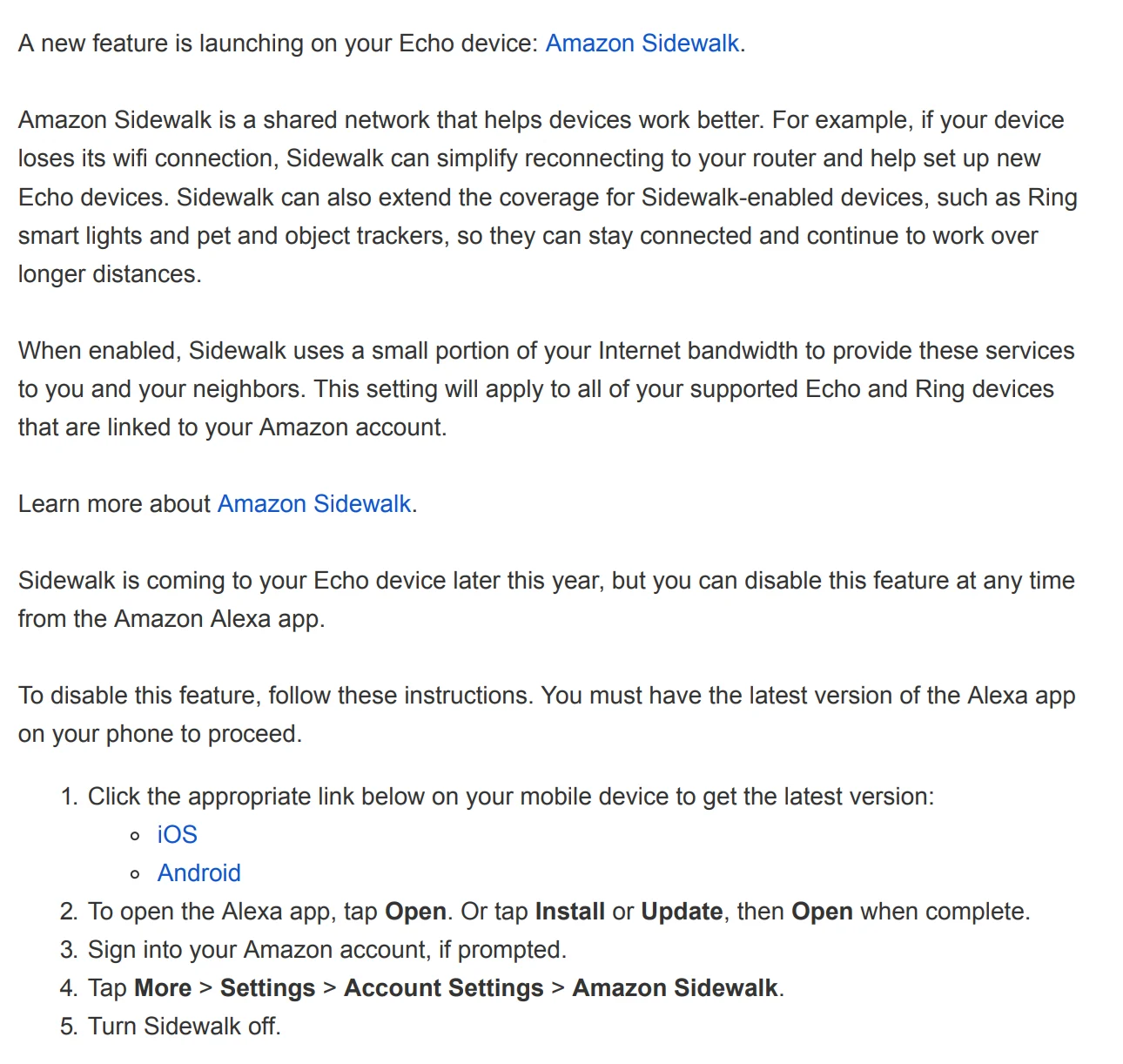Click the "Turn Sidewalk off." step text
This screenshot has height=1064, width=1123.
point(185,1027)
